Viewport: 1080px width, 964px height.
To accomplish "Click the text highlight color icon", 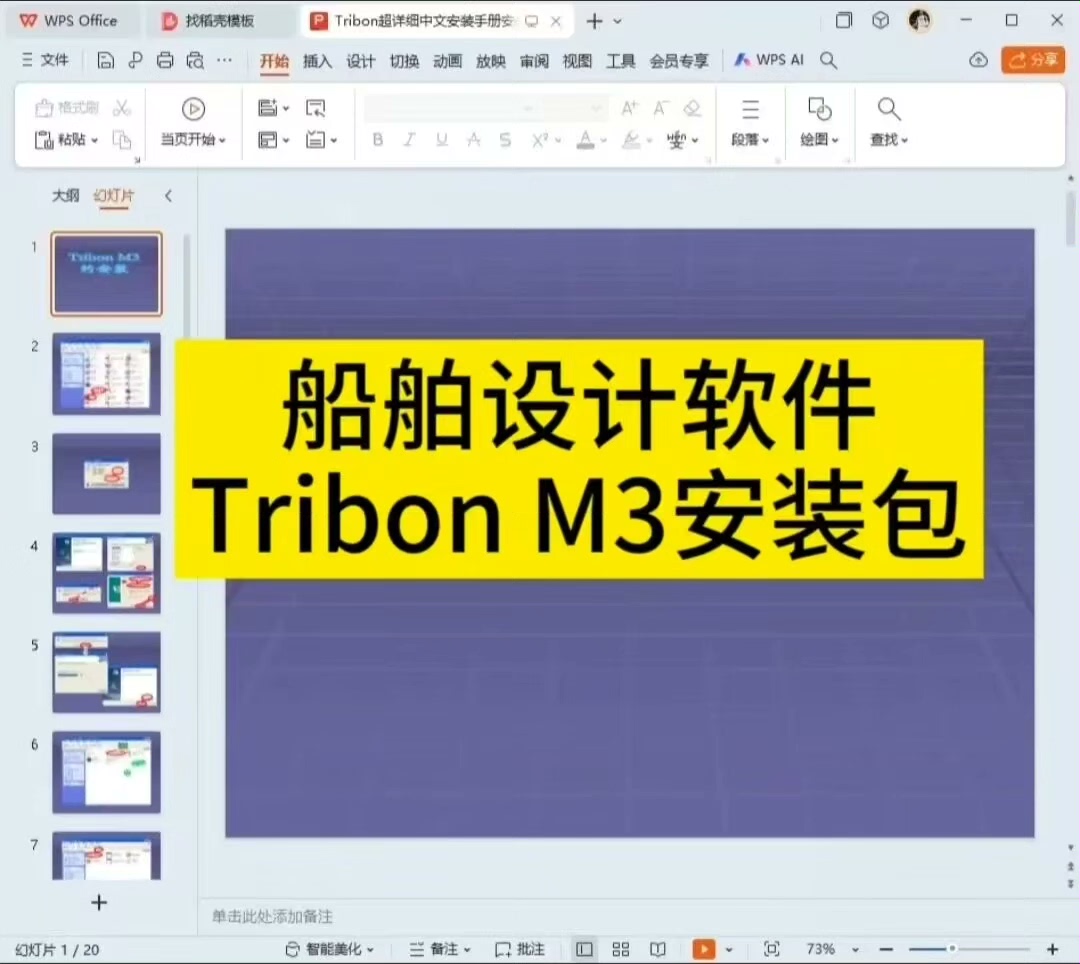I will (x=631, y=140).
